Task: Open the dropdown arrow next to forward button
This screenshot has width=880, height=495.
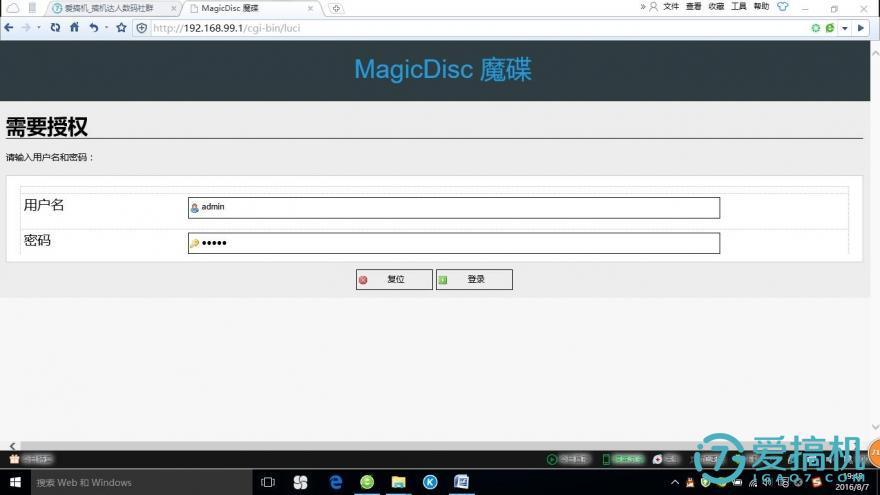Action: point(39,28)
